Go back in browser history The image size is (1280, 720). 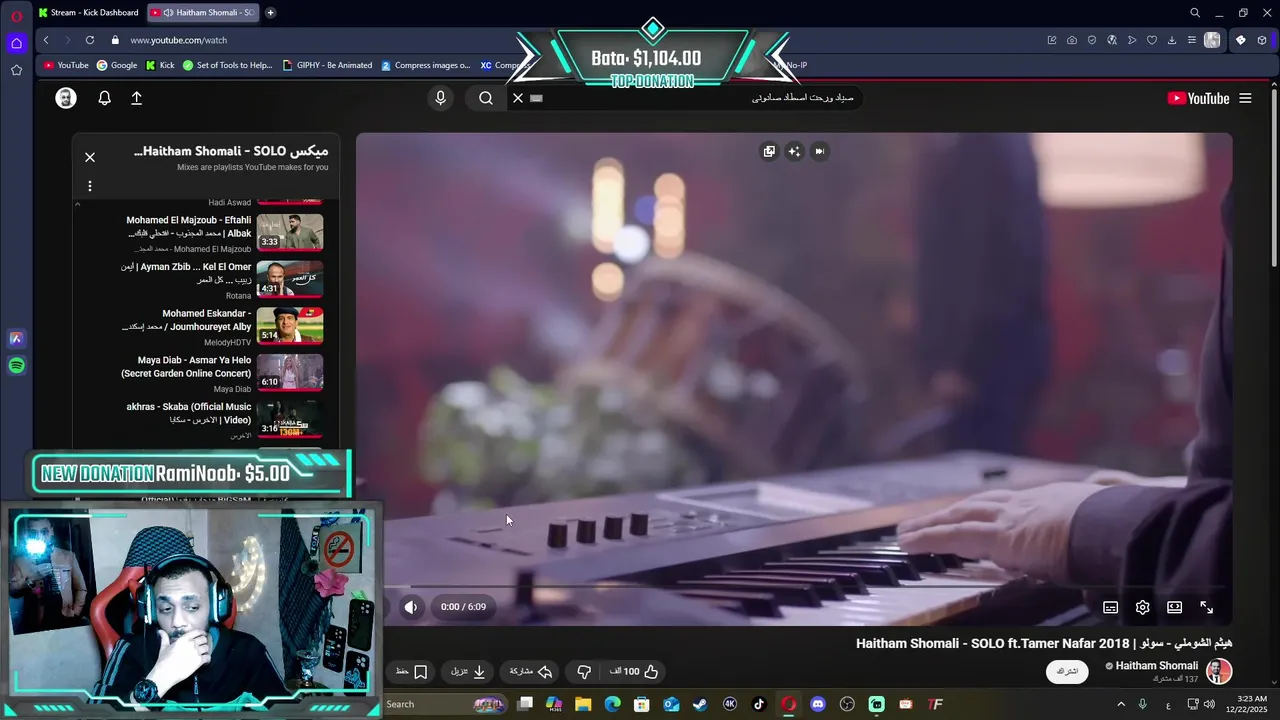tap(46, 40)
